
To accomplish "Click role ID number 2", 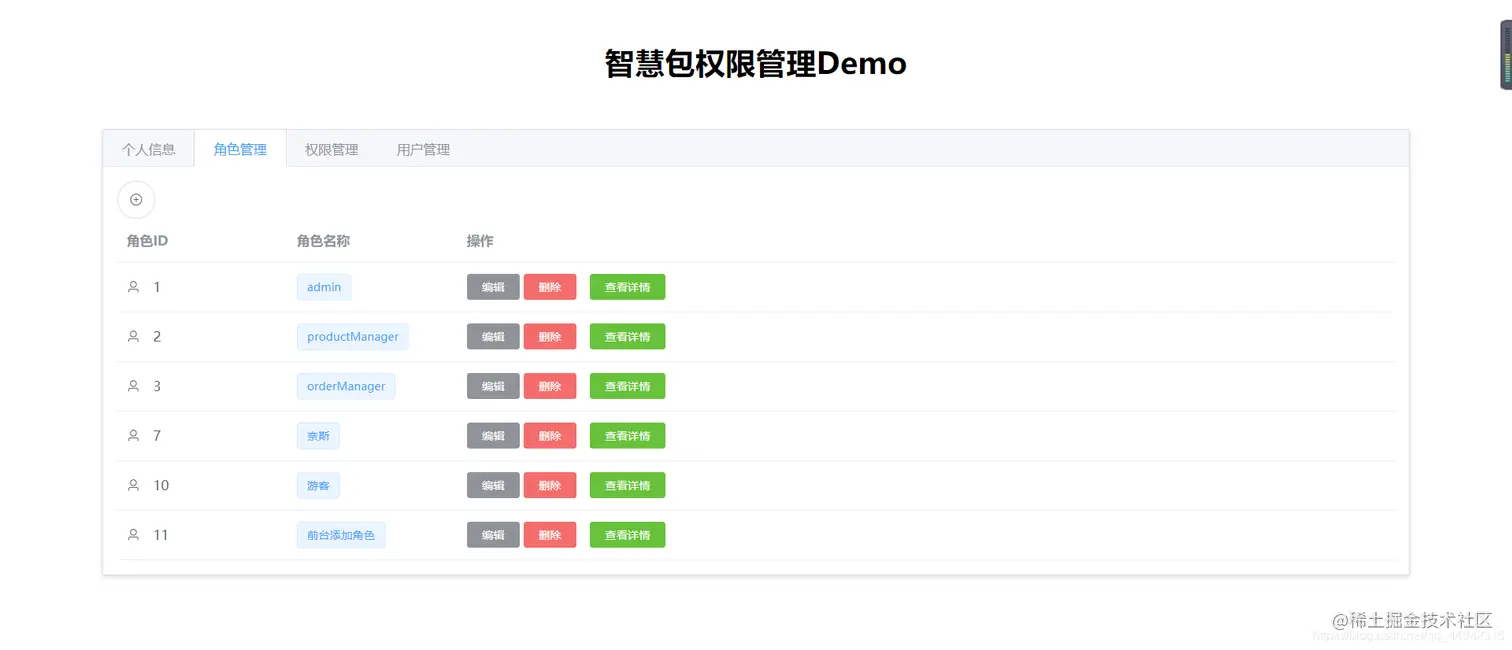I will (x=157, y=337).
